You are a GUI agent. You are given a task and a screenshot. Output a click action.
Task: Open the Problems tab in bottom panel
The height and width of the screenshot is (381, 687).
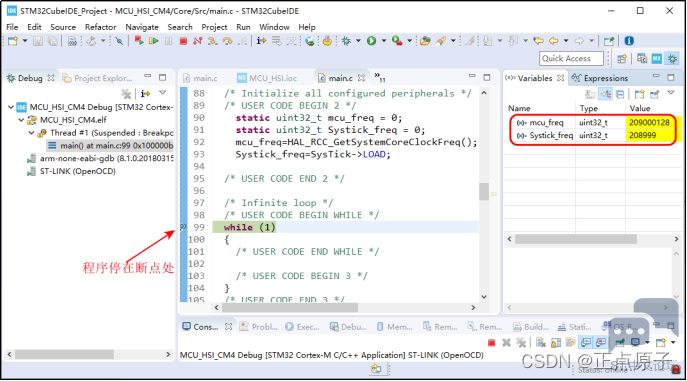tap(259, 327)
